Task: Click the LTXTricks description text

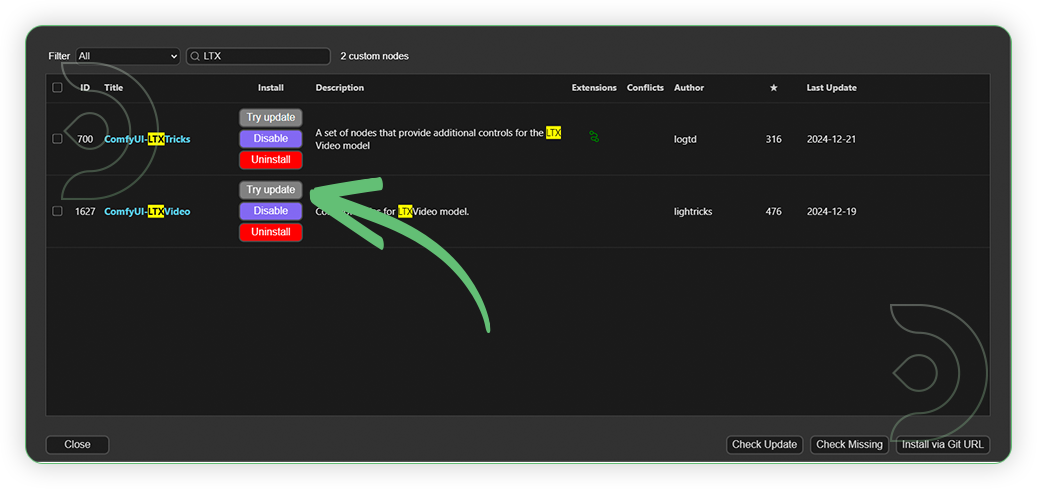Action: point(438,139)
